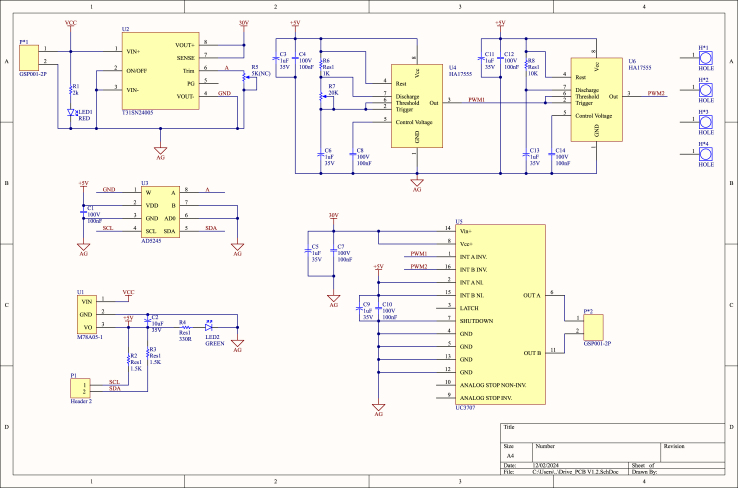Click the Title field in title block
Image resolution: width=738 pixels, height=488 pixels.
point(612,433)
